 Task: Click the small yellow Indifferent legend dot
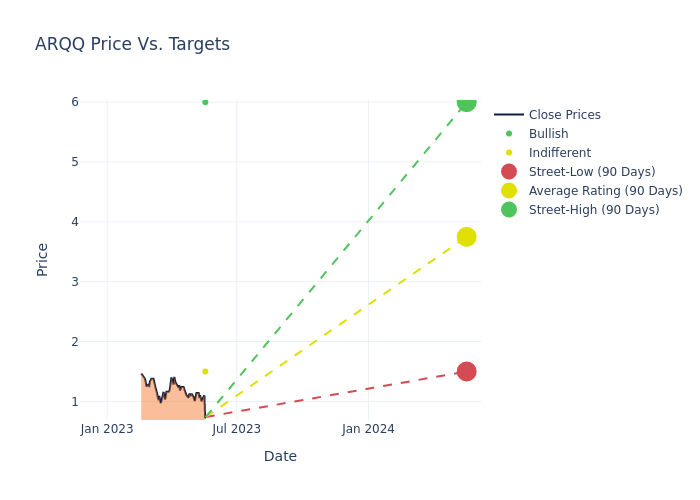pos(509,153)
